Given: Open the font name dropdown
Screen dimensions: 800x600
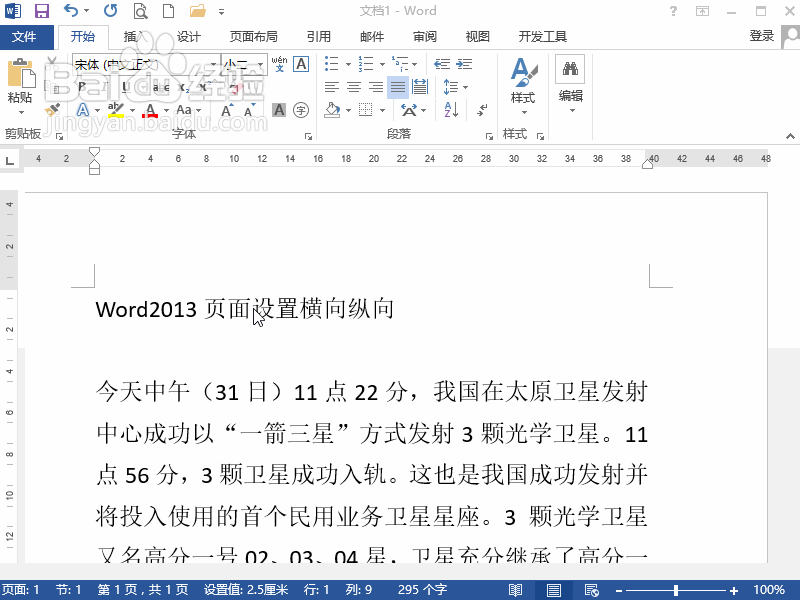Looking at the screenshot, I should [215, 62].
